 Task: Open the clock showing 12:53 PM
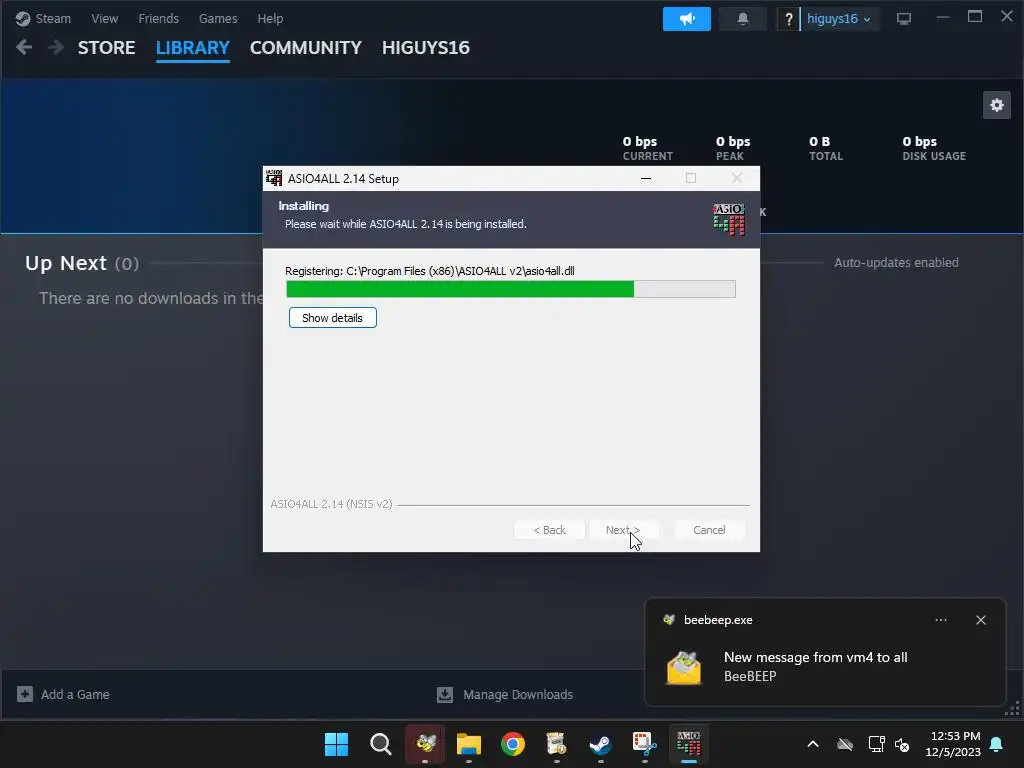pos(953,744)
